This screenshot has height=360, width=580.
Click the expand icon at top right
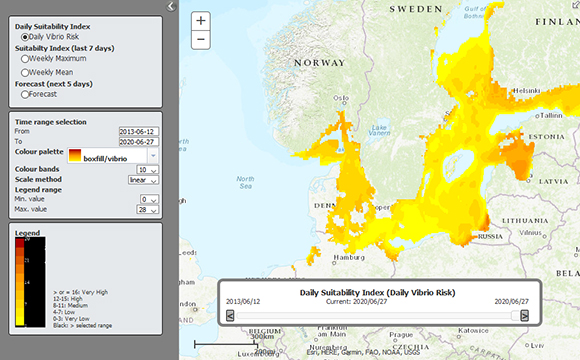click(576, 4)
